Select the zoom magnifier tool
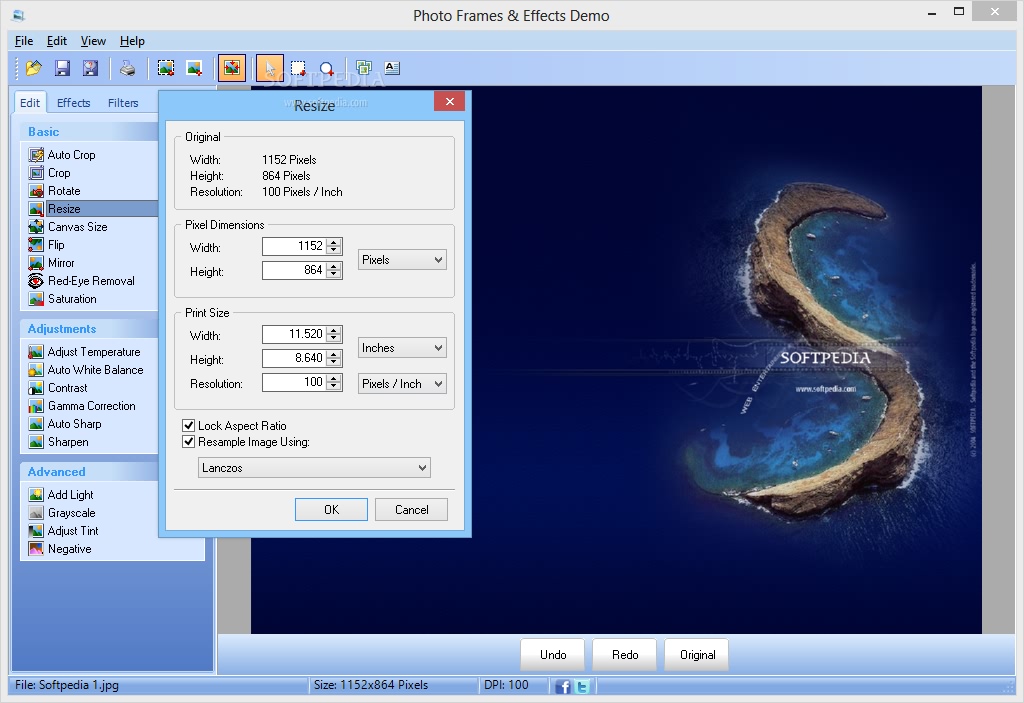 click(327, 68)
